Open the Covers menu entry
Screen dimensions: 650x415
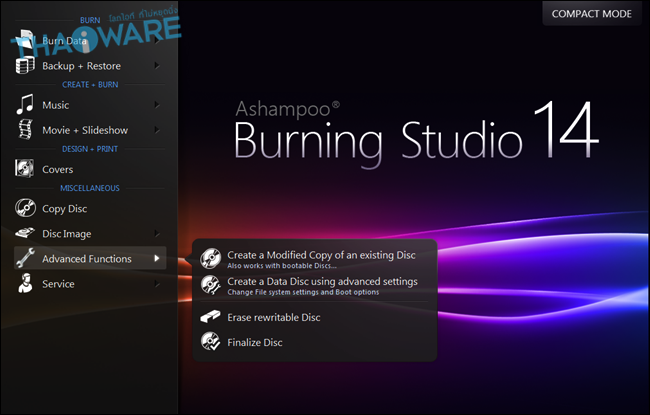[90, 169]
